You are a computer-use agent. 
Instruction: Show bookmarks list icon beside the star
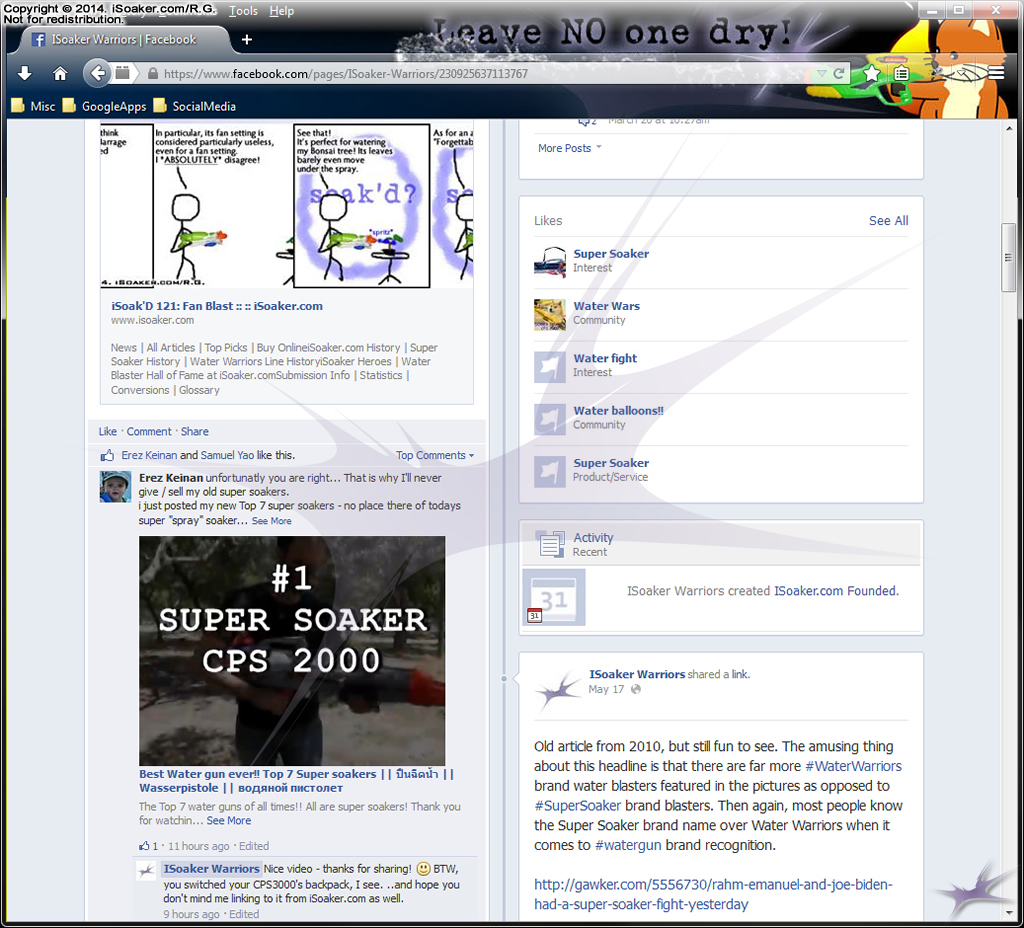pos(902,73)
